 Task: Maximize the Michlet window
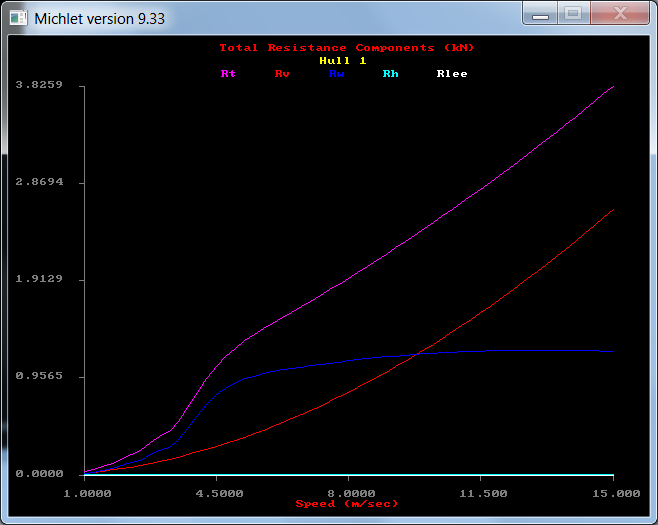(572, 14)
